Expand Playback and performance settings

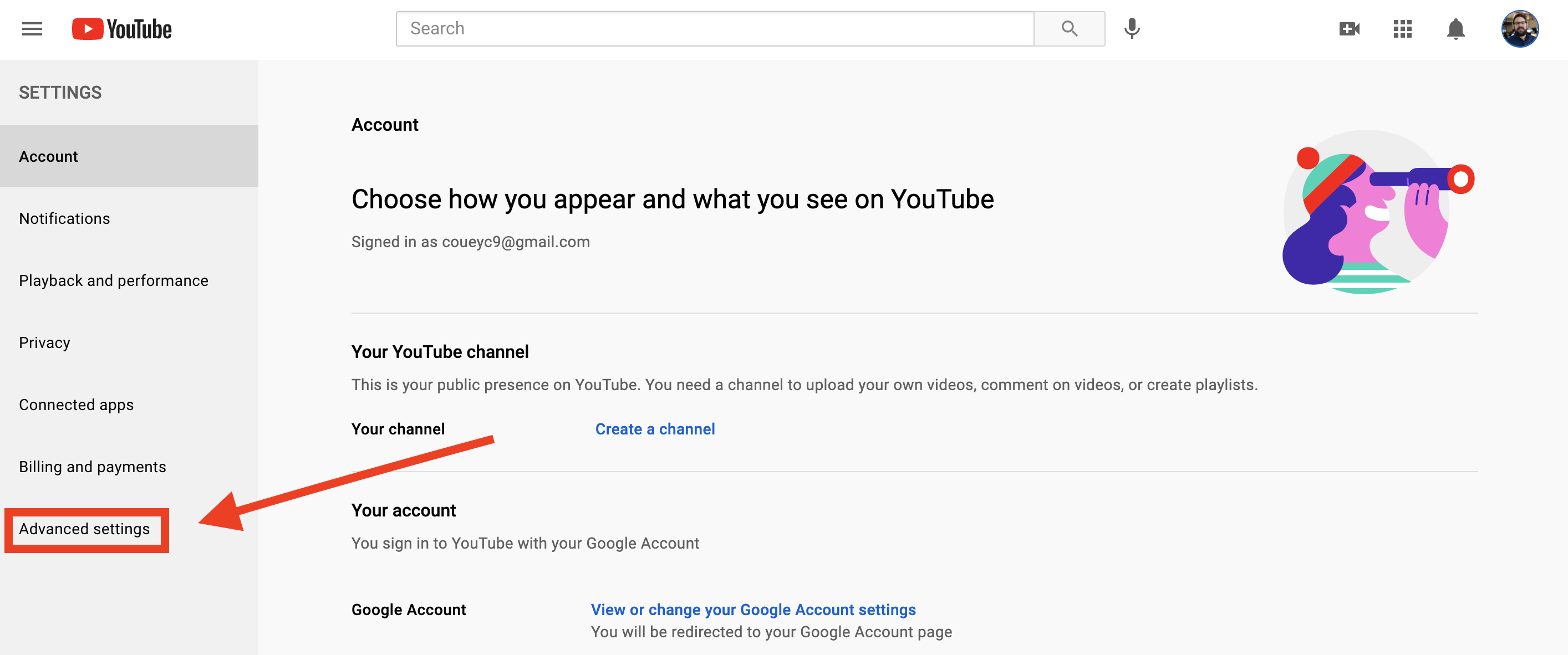pyautogui.click(x=113, y=280)
